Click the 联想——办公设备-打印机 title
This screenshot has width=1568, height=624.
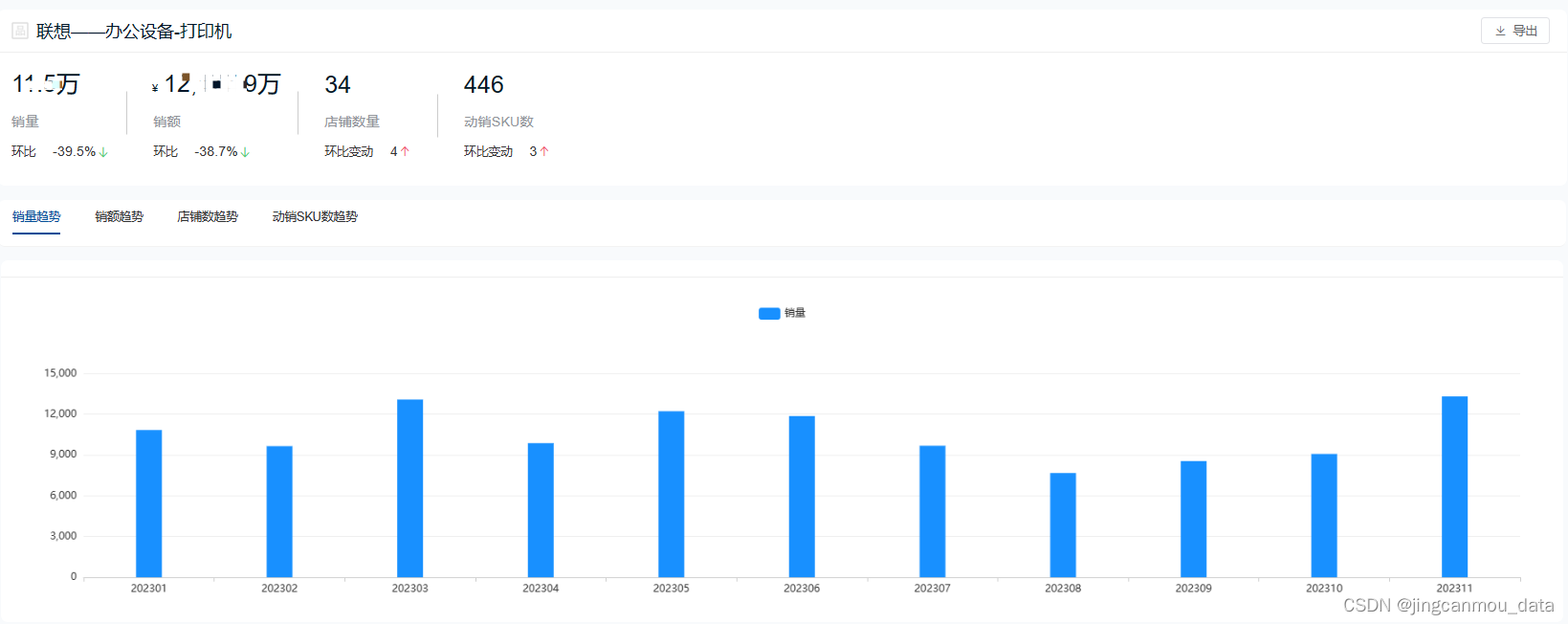pos(134,31)
